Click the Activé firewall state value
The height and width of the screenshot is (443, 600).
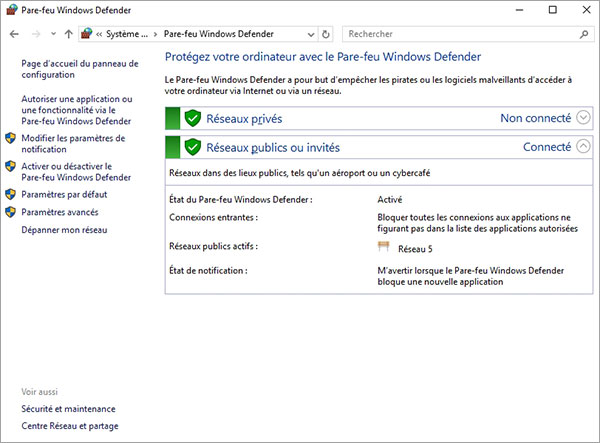[390, 199]
